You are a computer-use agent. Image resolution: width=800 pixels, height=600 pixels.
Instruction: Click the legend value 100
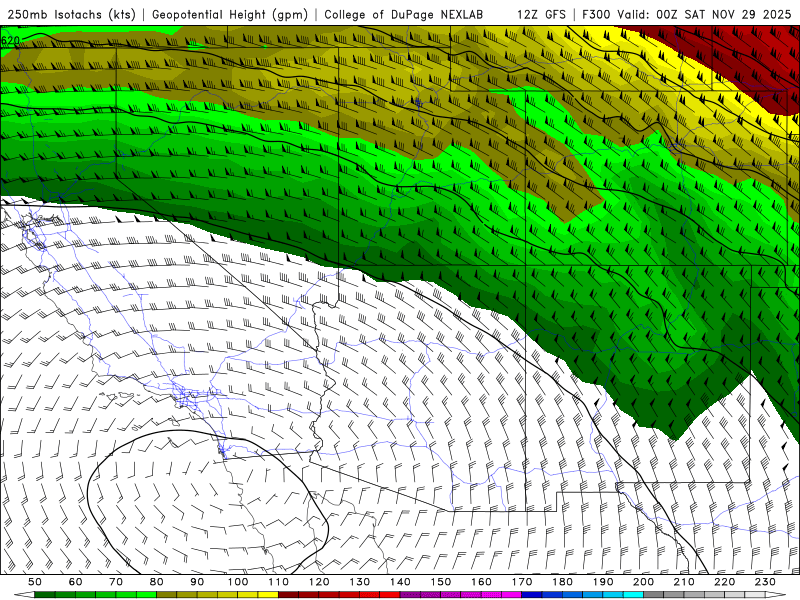[x=238, y=582]
